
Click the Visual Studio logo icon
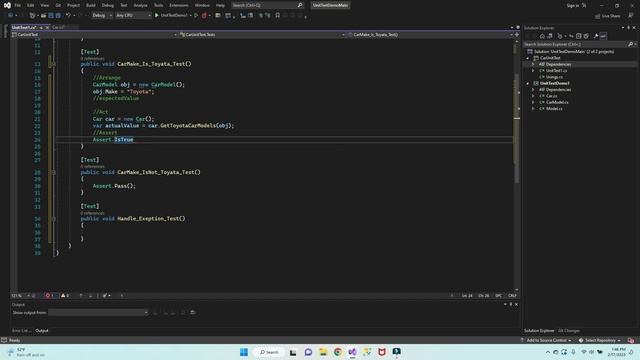(7, 5)
